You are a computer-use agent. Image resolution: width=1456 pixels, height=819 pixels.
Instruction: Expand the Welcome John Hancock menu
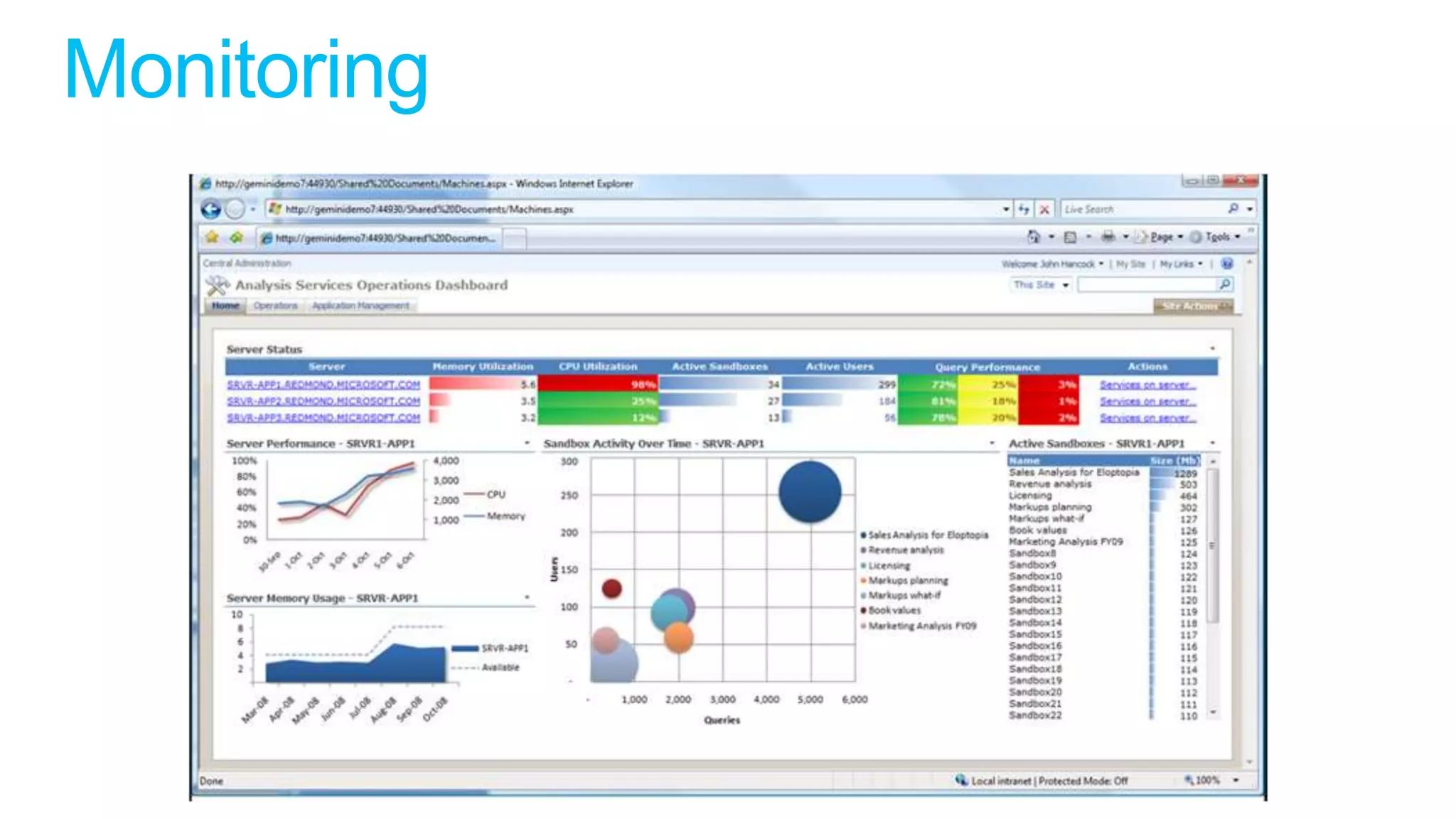point(1052,264)
